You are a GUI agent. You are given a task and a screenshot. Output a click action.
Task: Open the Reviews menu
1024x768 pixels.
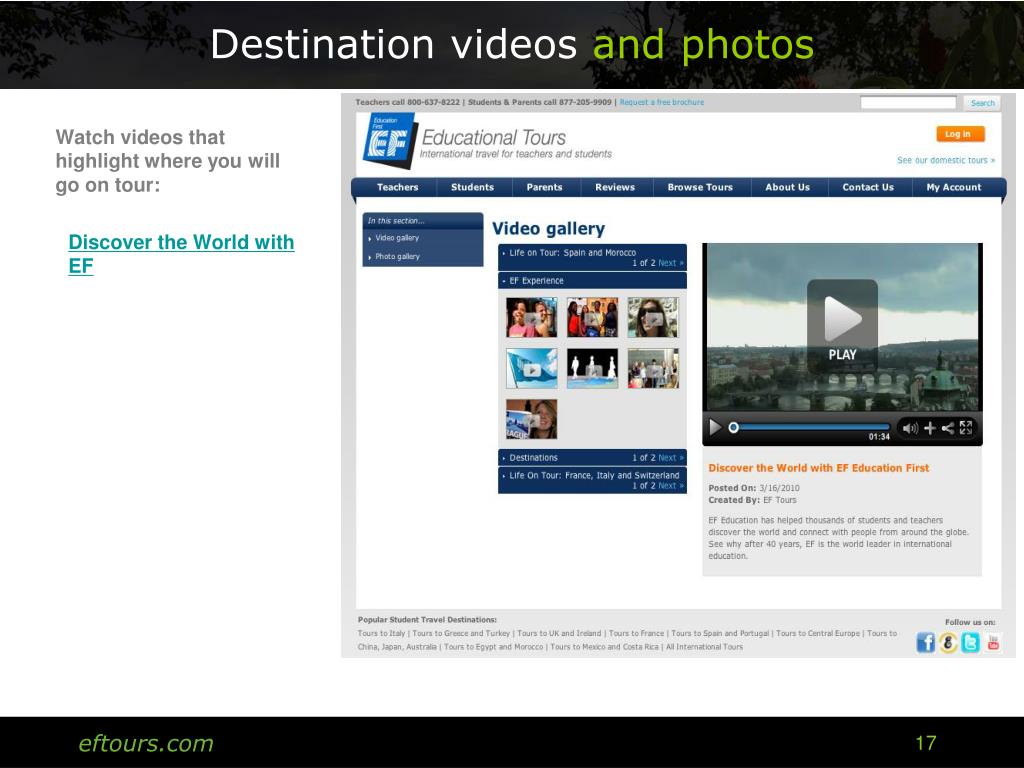(615, 187)
